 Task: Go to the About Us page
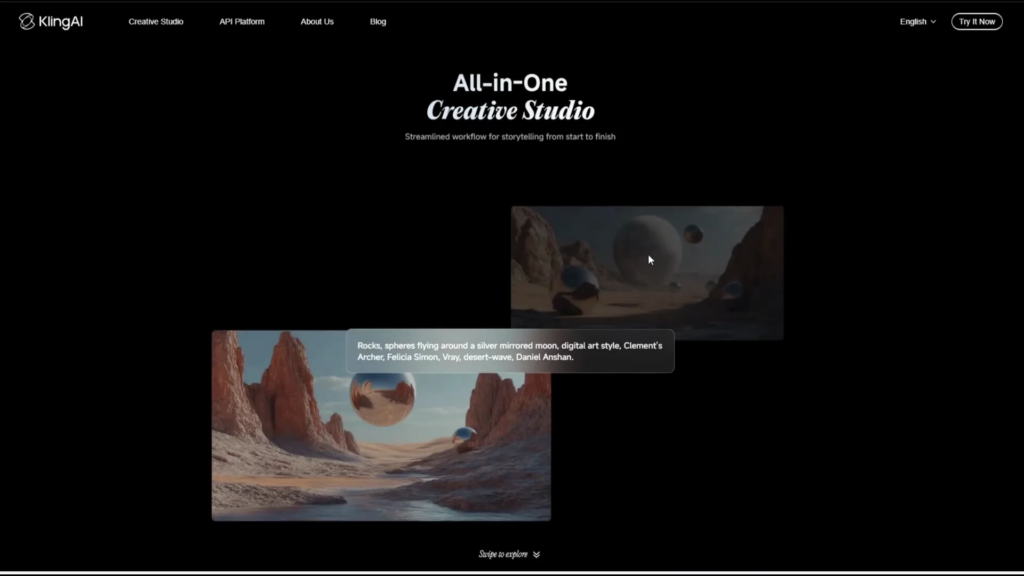tap(317, 21)
